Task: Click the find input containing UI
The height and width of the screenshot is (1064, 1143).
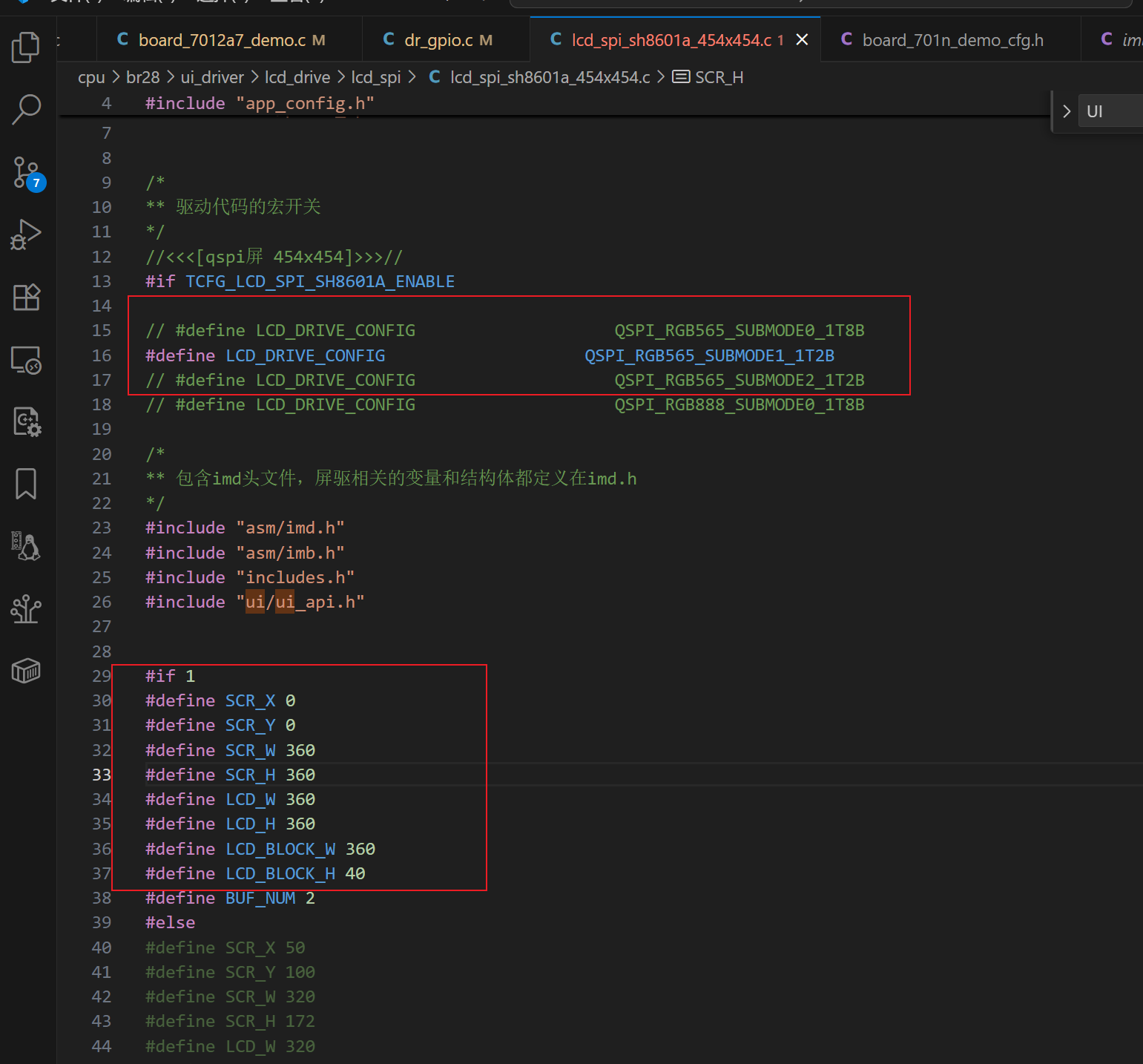Action: click(1110, 111)
